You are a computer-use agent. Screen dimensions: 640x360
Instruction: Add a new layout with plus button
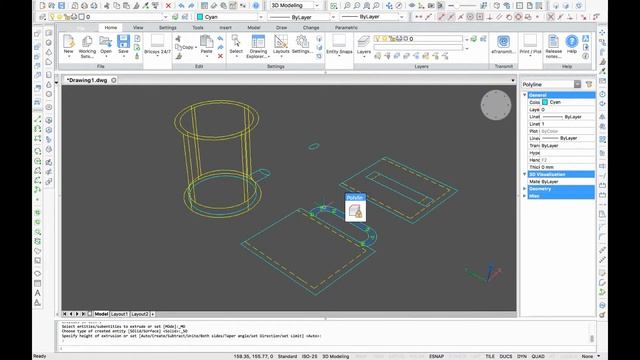click(x=153, y=314)
